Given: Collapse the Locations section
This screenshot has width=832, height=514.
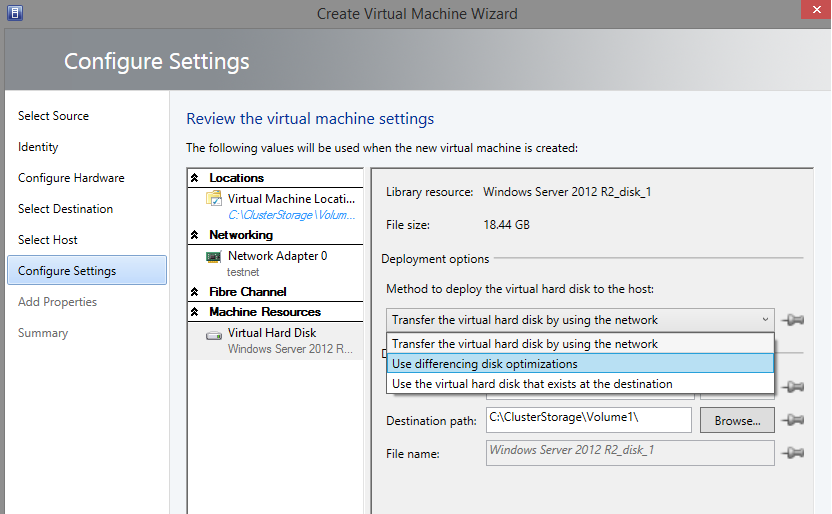Looking at the screenshot, I should pos(195,178).
